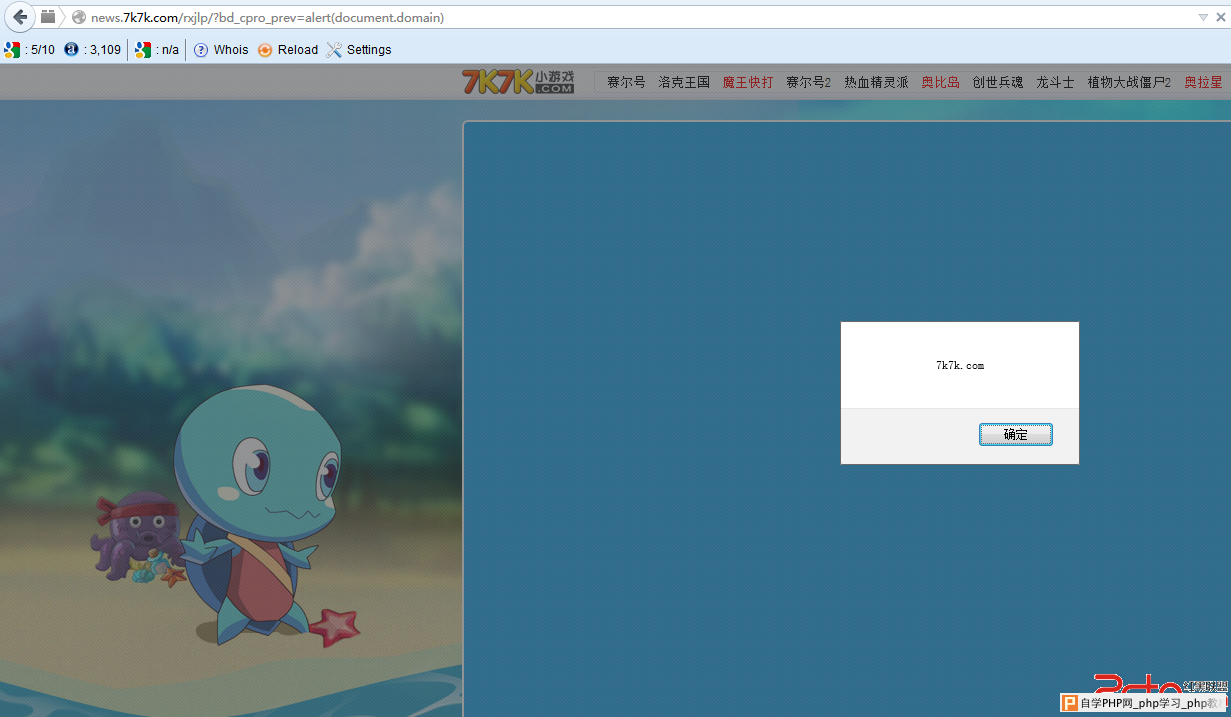Click the 确定 button in alert dialog
Viewport: 1231px width, 717px height.
(1015, 434)
